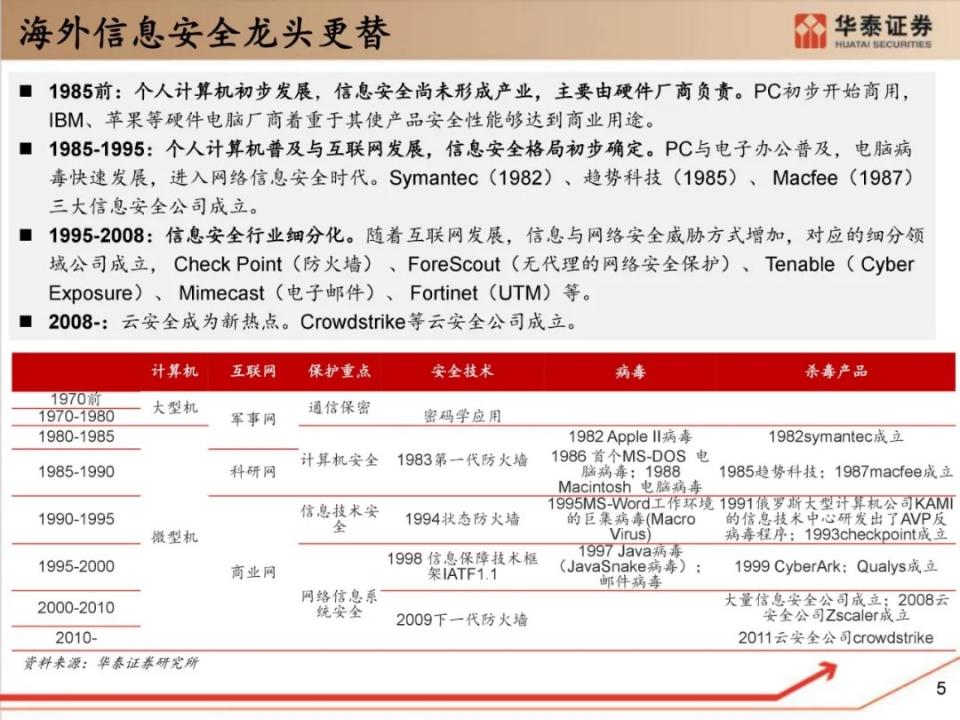Click the row label 1990-1995

(76, 519)
